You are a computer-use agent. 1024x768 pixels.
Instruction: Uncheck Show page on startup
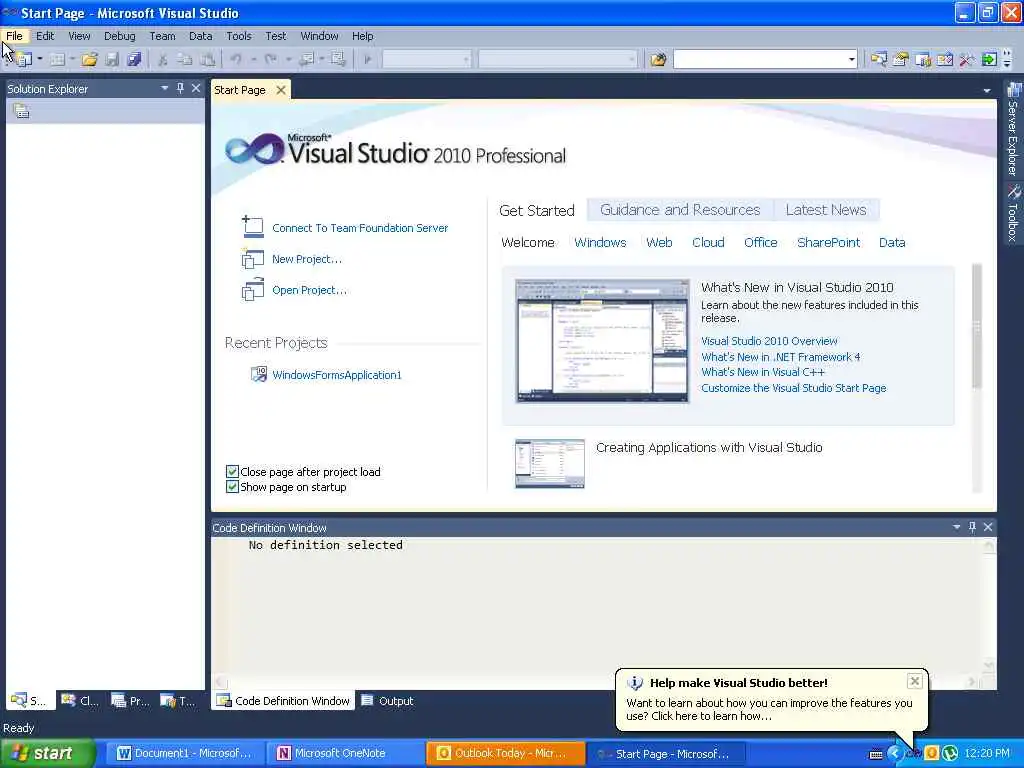232,487
